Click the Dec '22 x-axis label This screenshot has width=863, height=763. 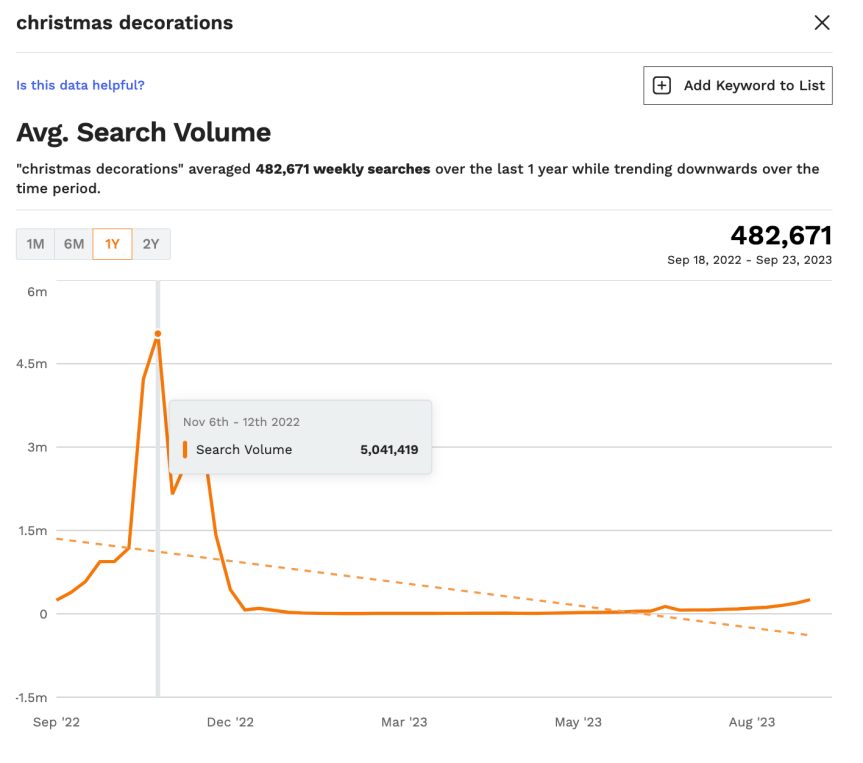coord(231,722)
